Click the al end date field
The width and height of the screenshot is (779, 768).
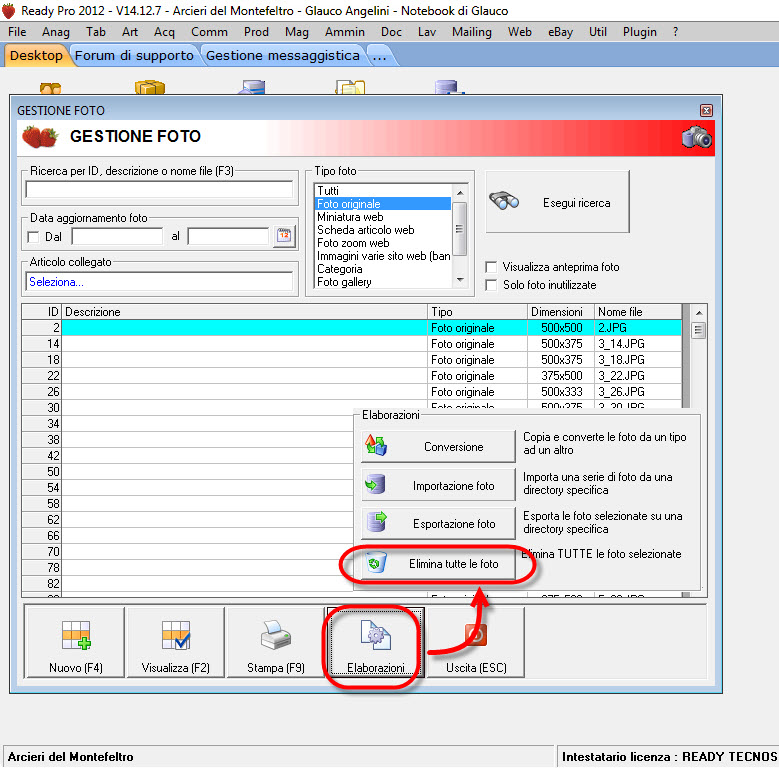228,236
